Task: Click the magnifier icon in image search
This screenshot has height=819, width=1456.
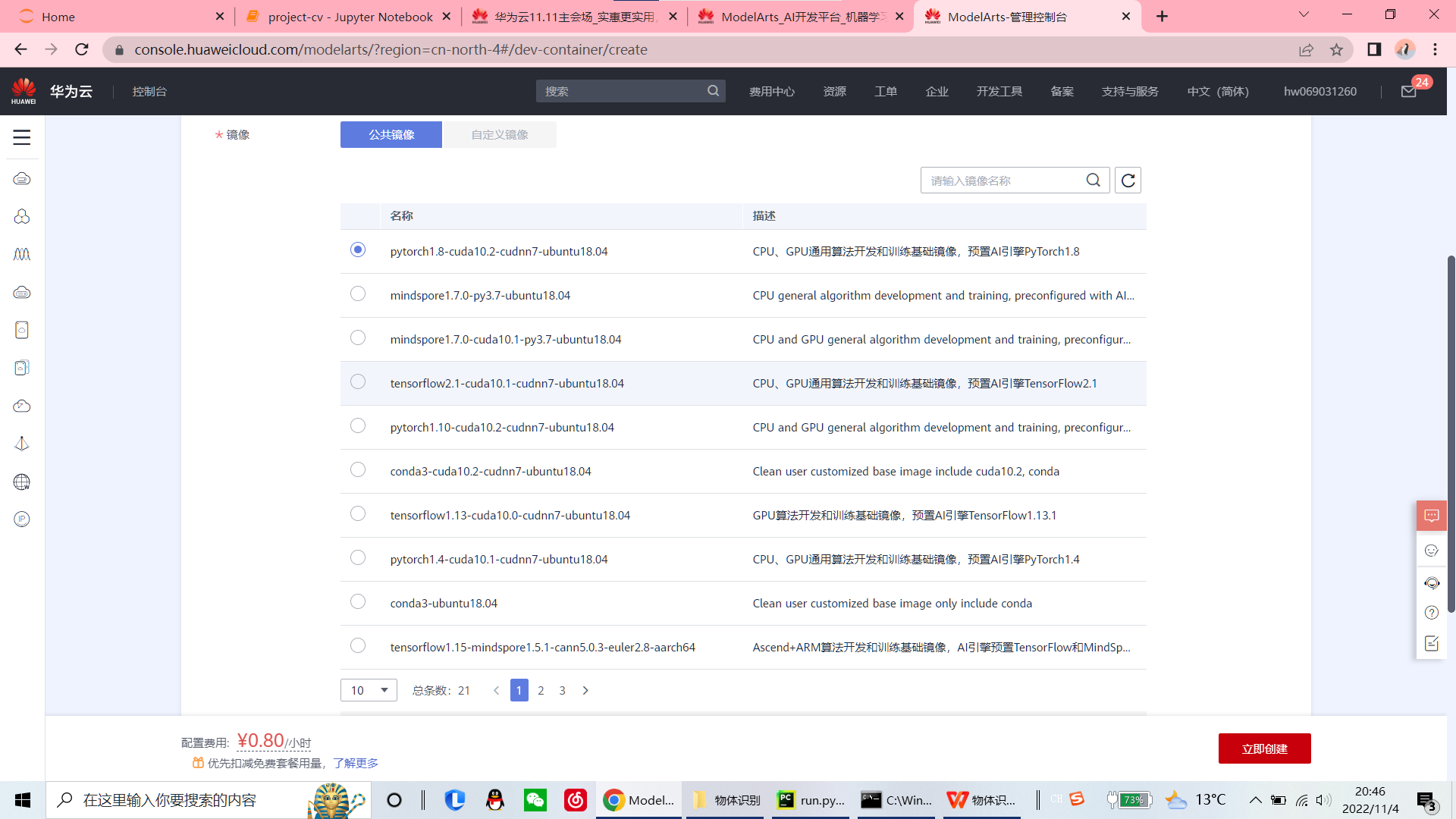Action: point(1093,180)
